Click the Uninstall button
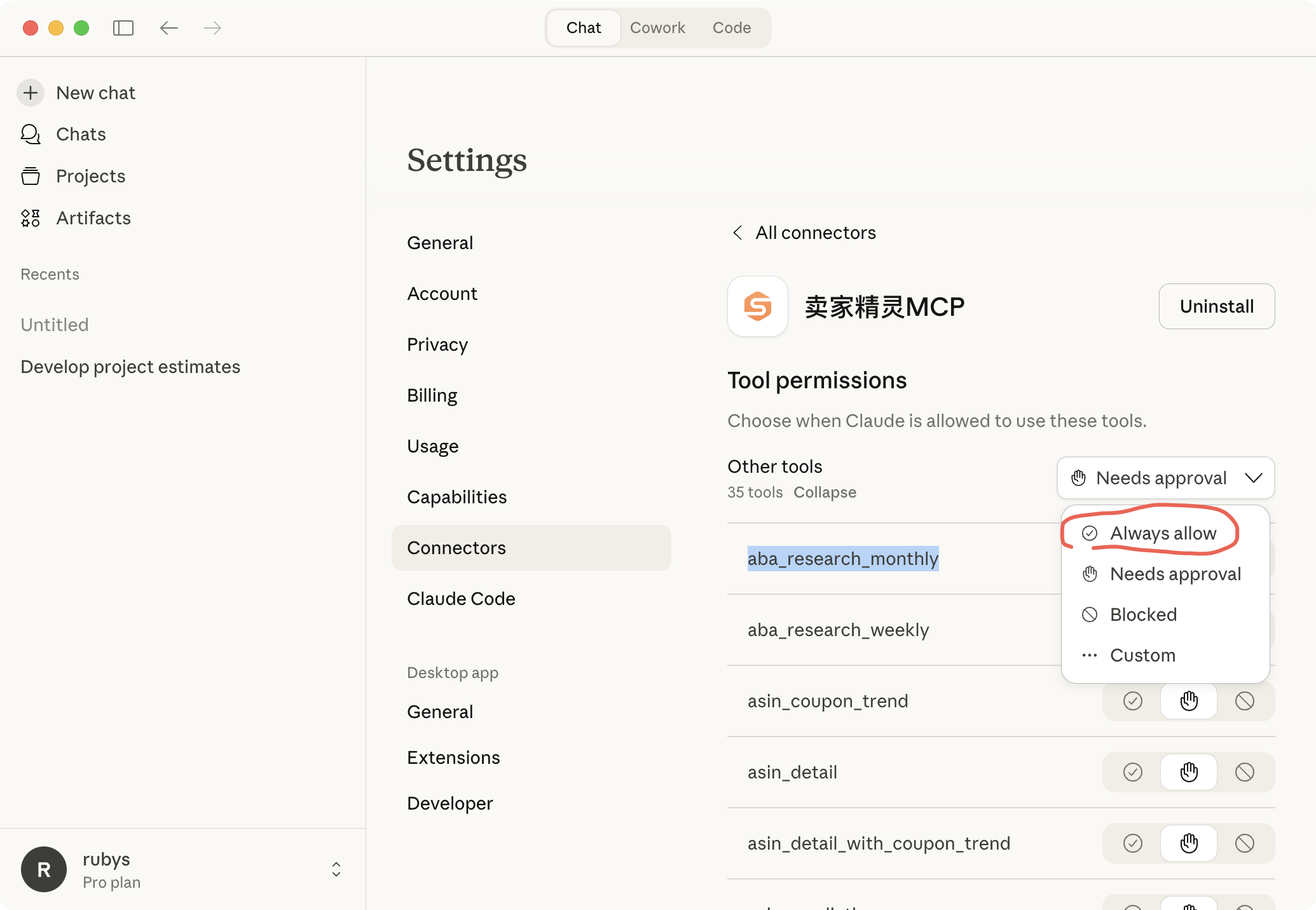The image size is (1316, 910). (x=1216, y=306)
